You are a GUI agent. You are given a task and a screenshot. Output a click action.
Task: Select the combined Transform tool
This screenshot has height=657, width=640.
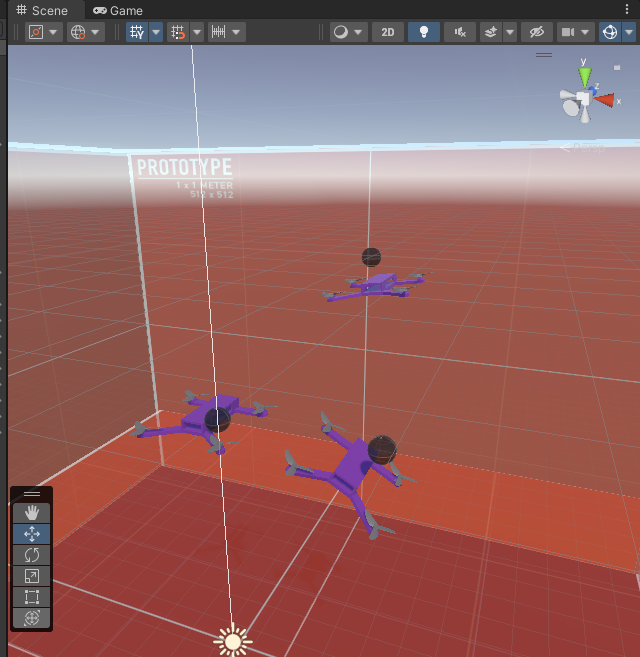point(32,618)
